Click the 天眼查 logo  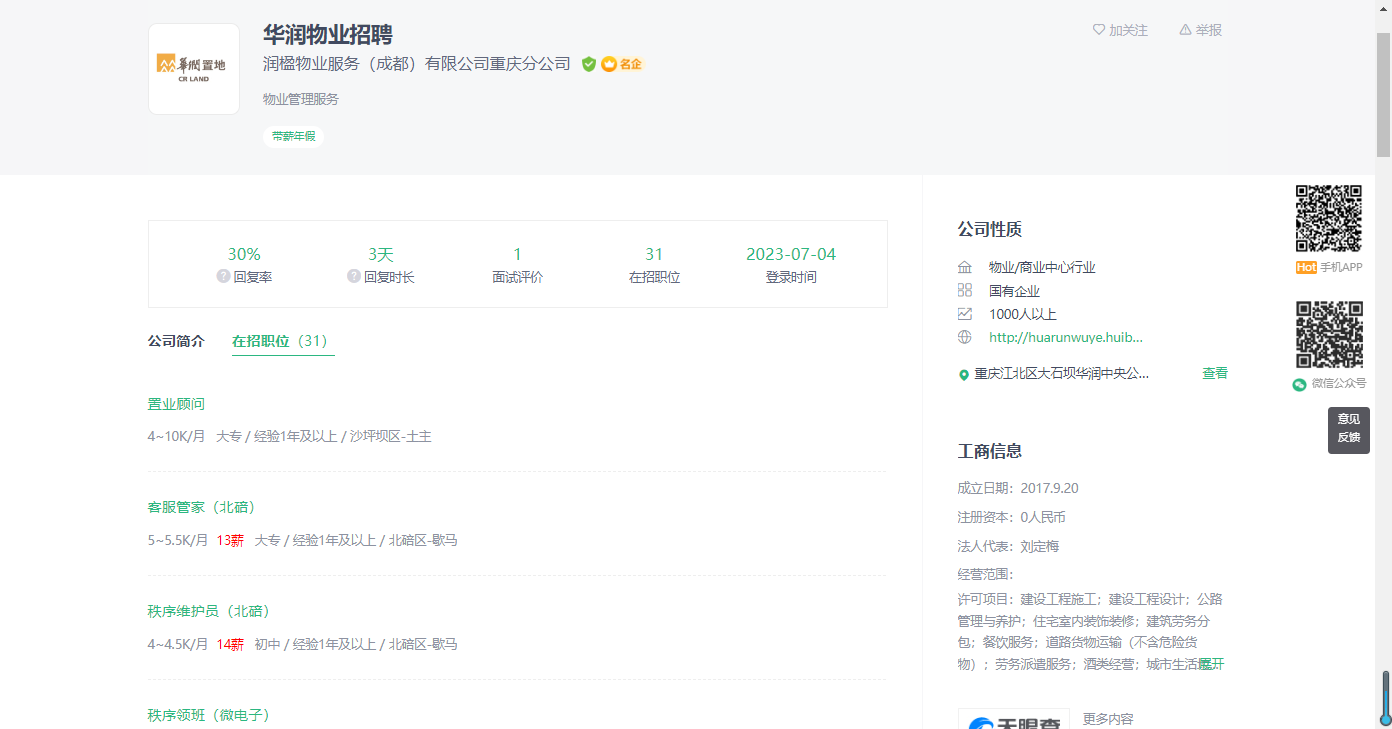point(1014,719)
